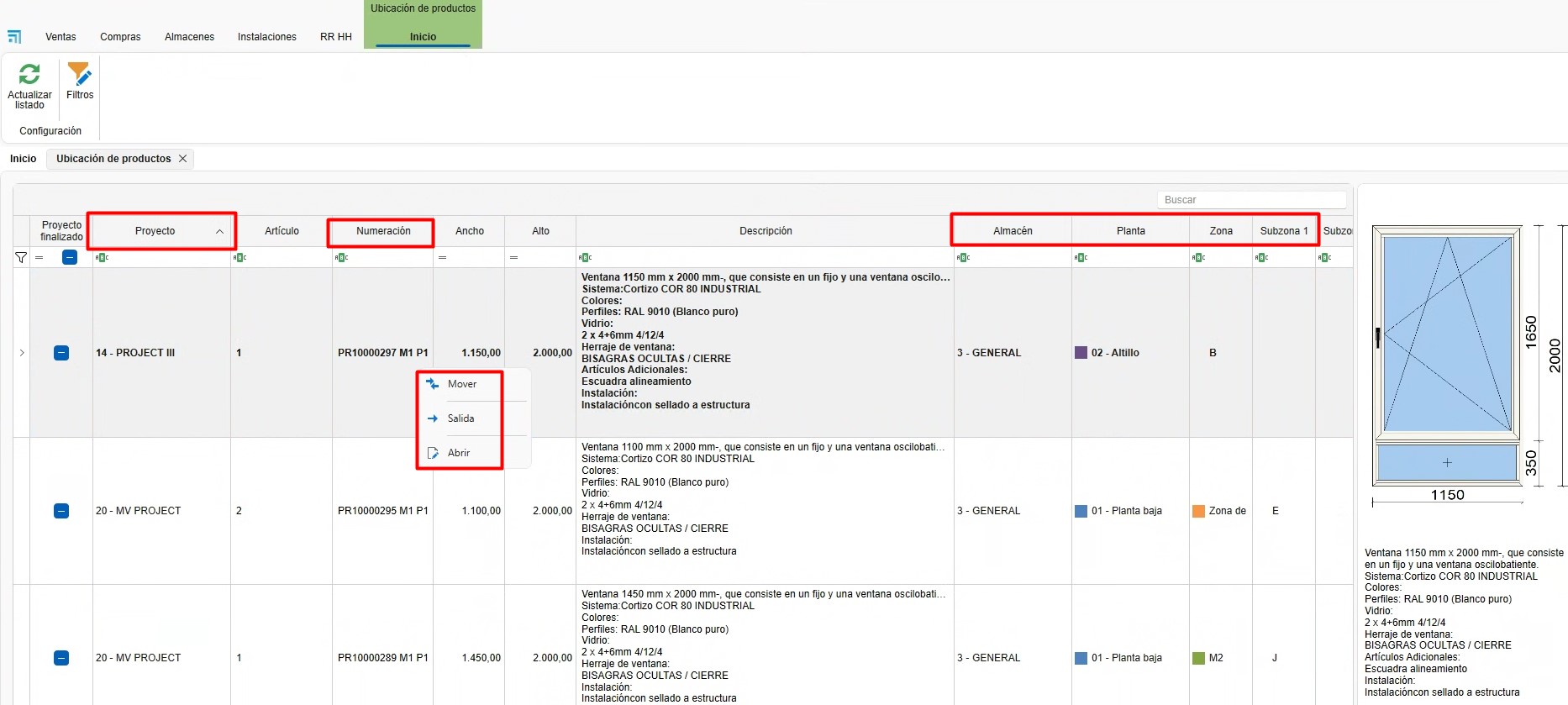The width and height of the screenshot is (1568, 705).
Task: Close the Ubicación de productos tab
Action: point(182,159)
